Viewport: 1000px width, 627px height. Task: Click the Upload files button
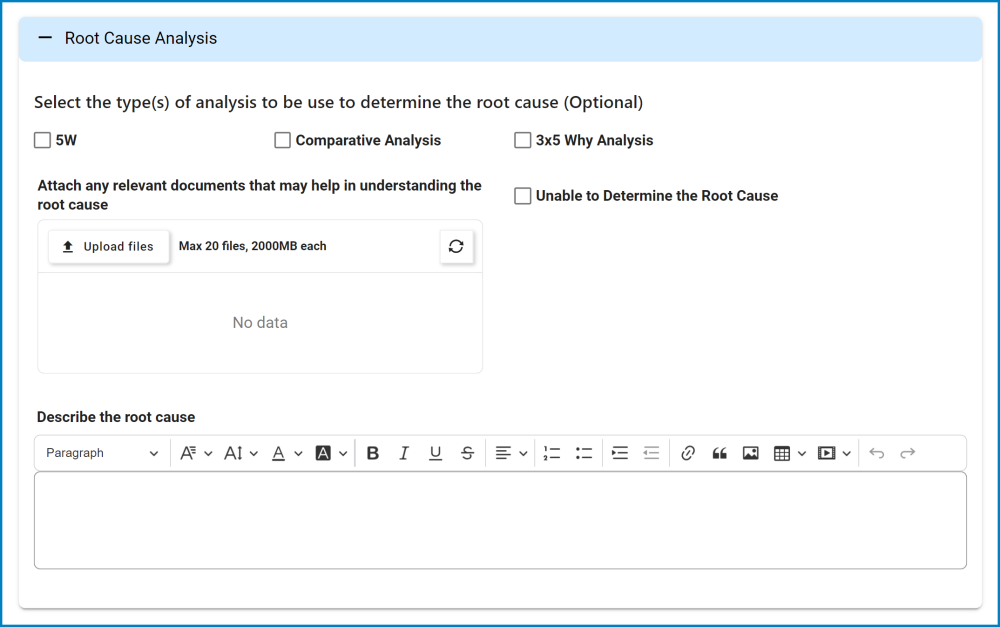click(108, 246)
